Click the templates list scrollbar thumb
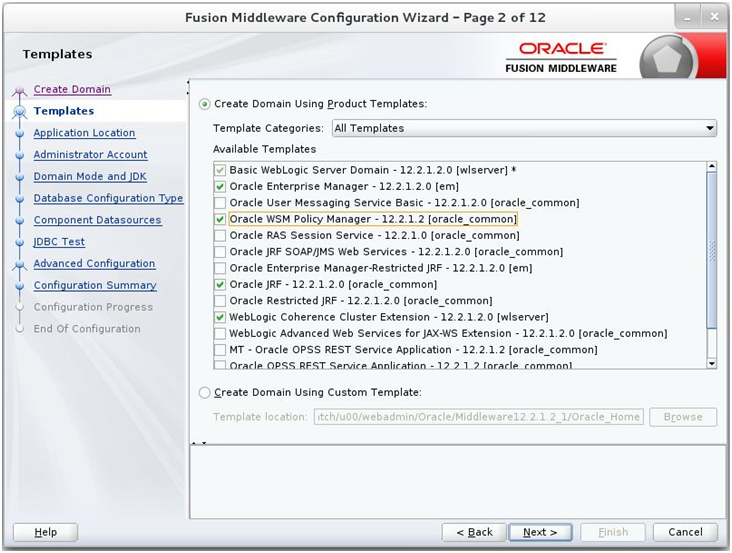Screen dimensions: 732x553 point(711,250)
